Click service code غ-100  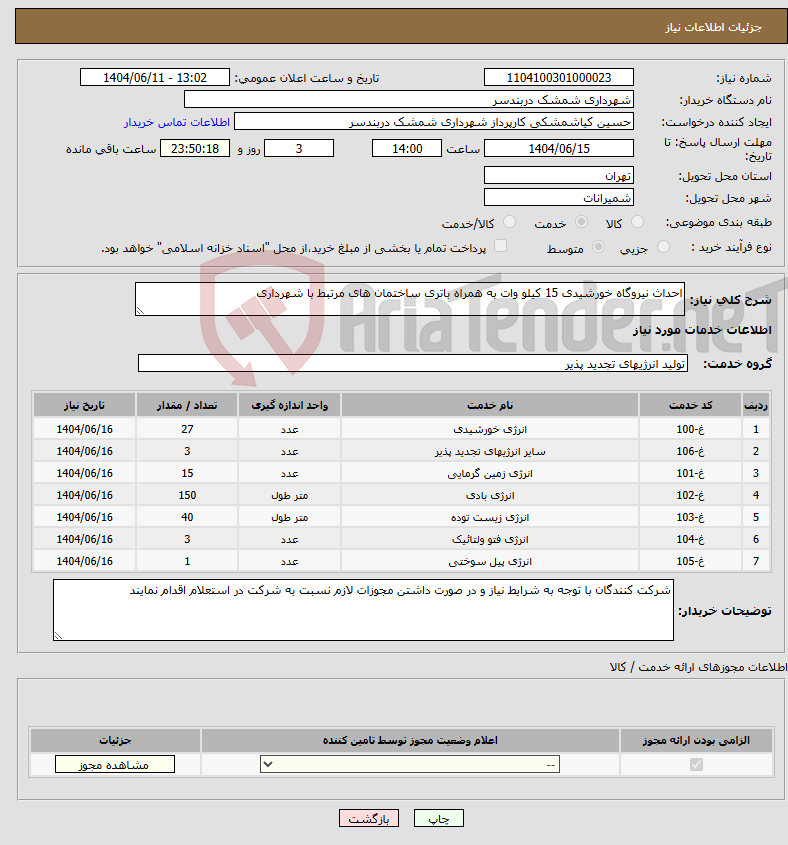pyautogui.click(x=690, y=430)
